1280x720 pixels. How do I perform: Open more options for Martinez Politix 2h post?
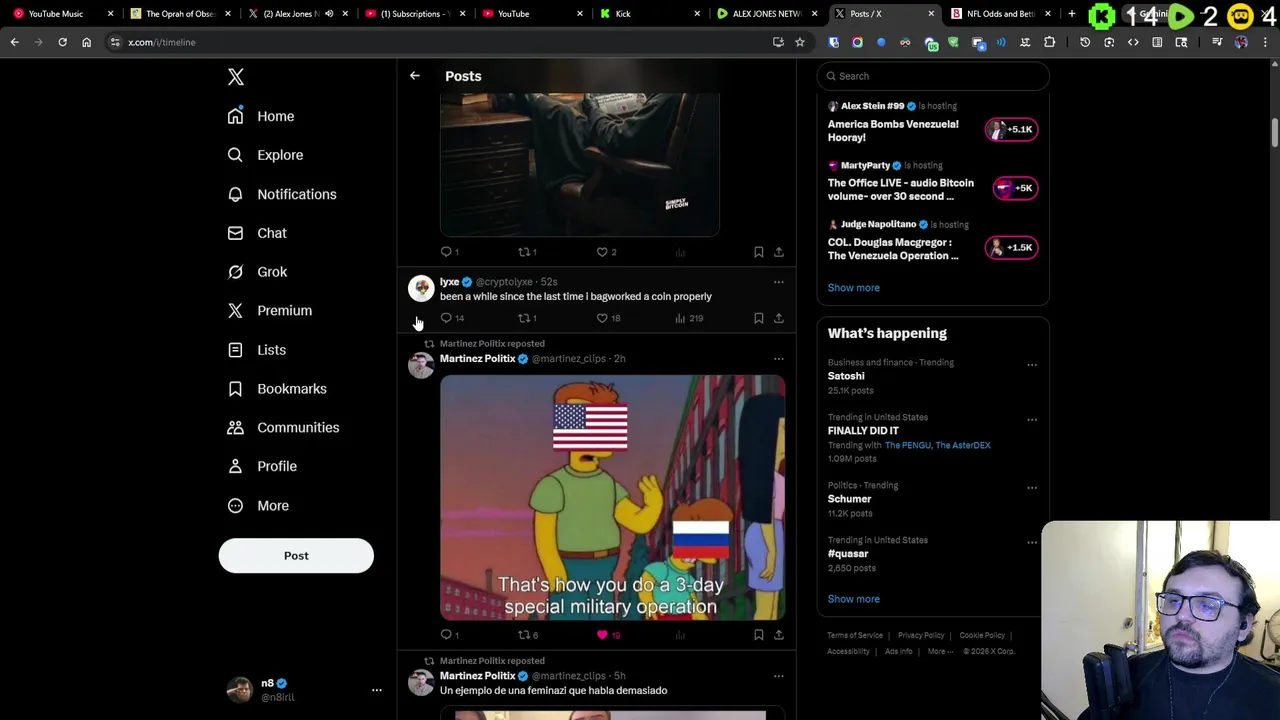[778, 359]
